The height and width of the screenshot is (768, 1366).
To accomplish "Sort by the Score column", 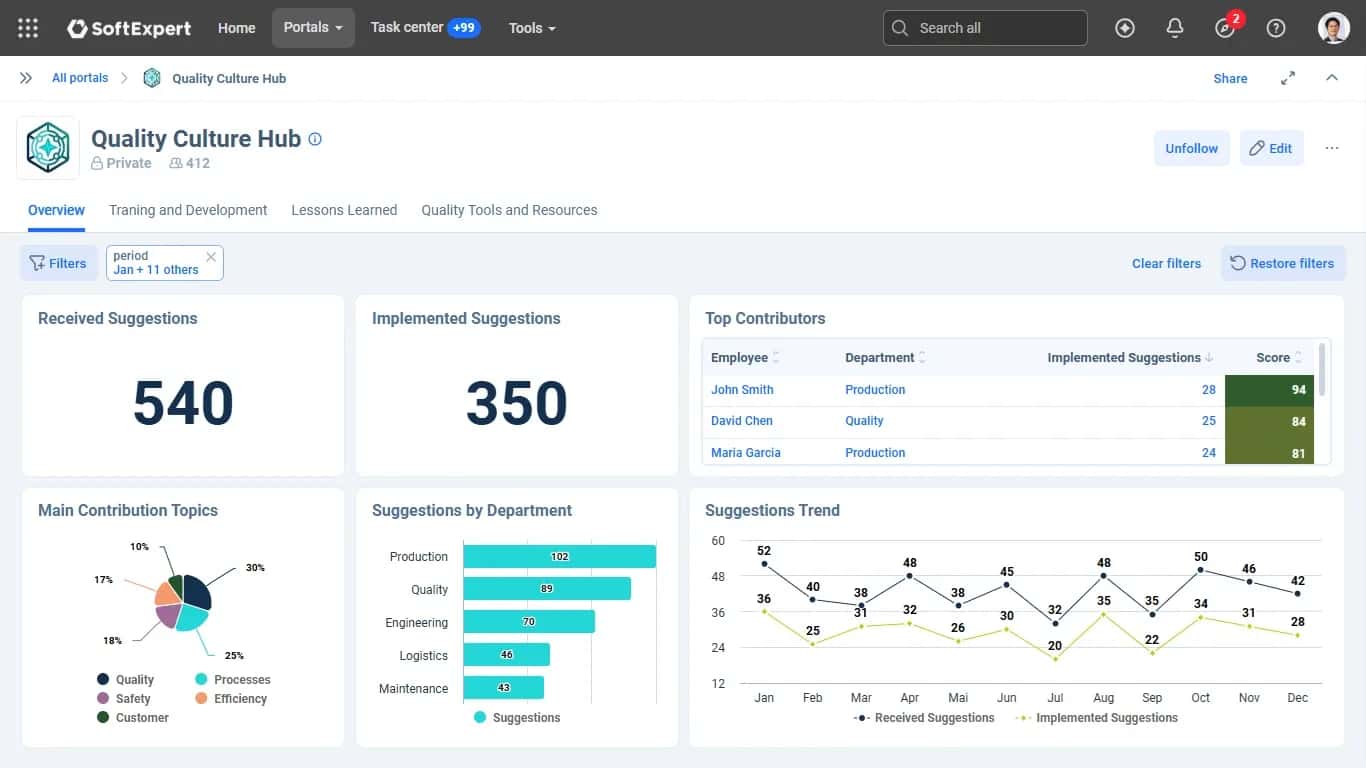I will (1280, 357).
